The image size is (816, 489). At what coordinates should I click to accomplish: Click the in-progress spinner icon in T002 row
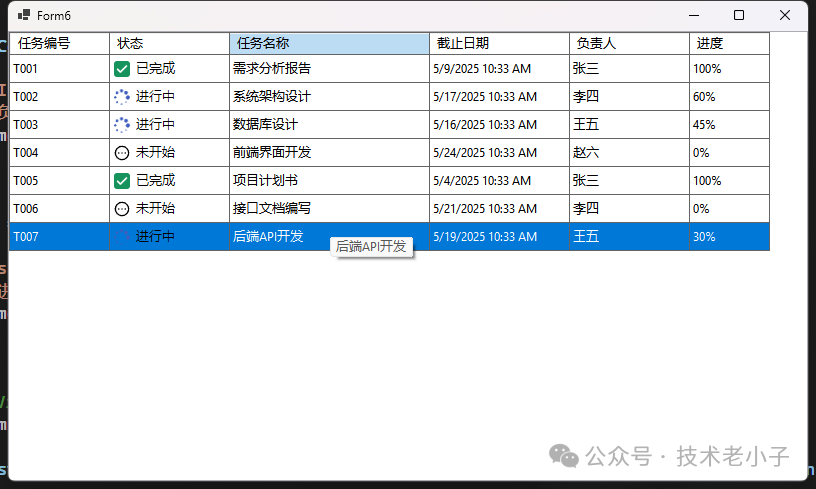[122, 97]
